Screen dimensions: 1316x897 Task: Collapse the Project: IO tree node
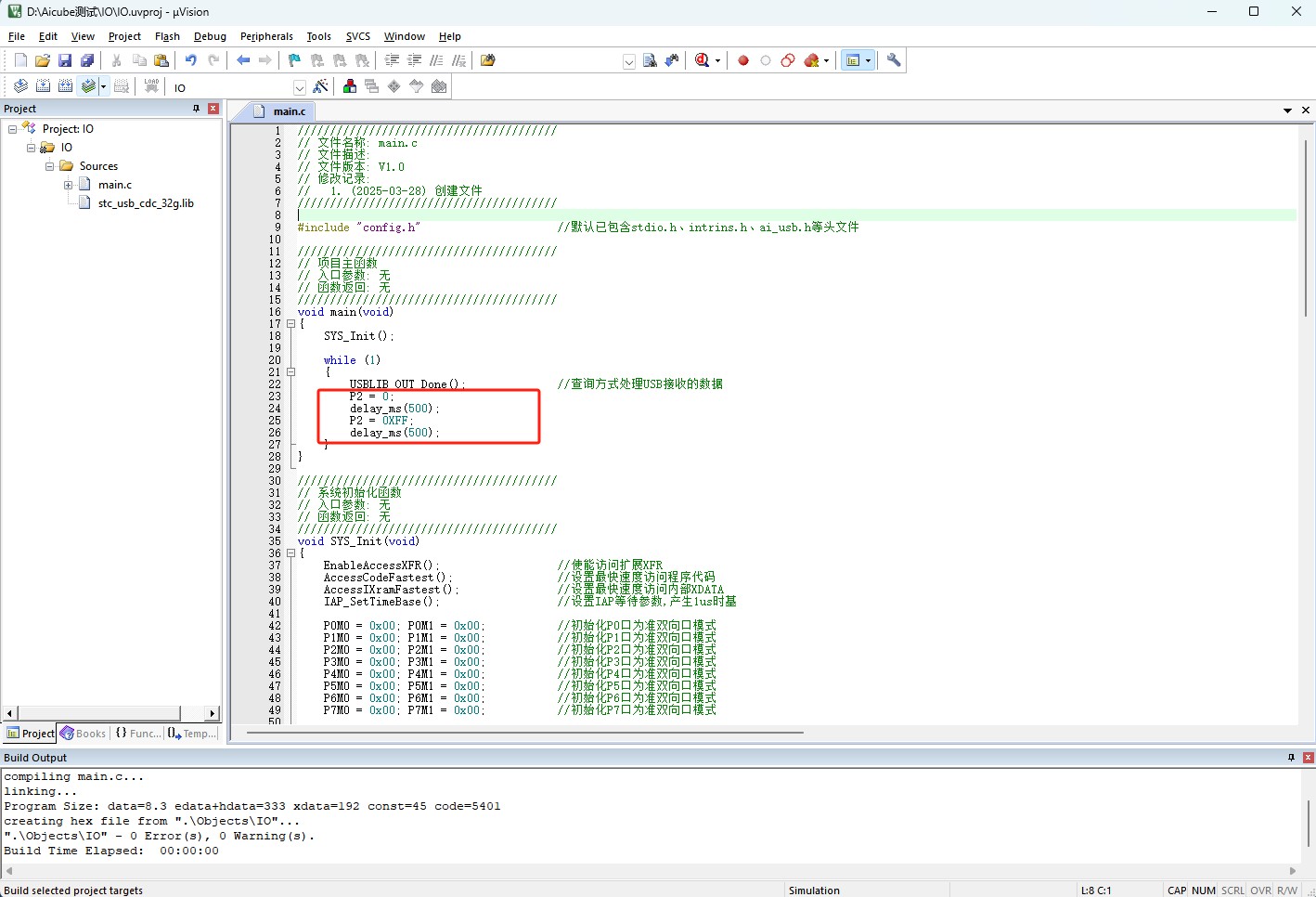pyautogui.click(x=12, y=129)
